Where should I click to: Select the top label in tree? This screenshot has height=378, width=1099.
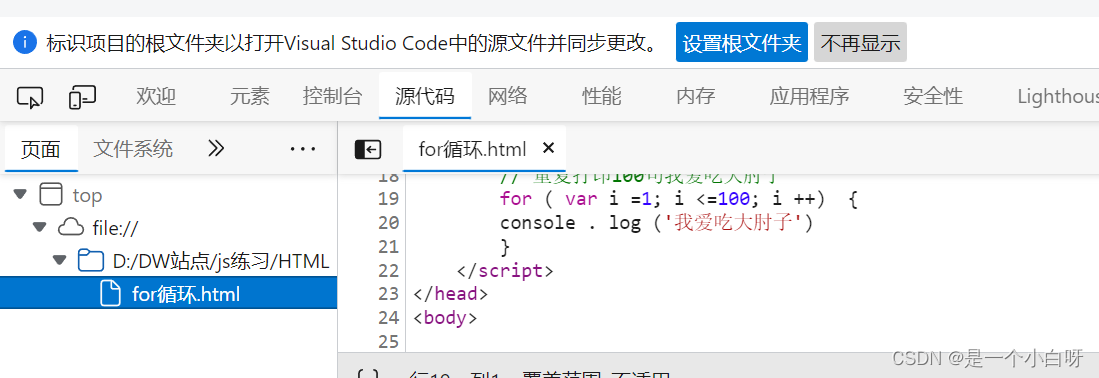click(88, 195)
